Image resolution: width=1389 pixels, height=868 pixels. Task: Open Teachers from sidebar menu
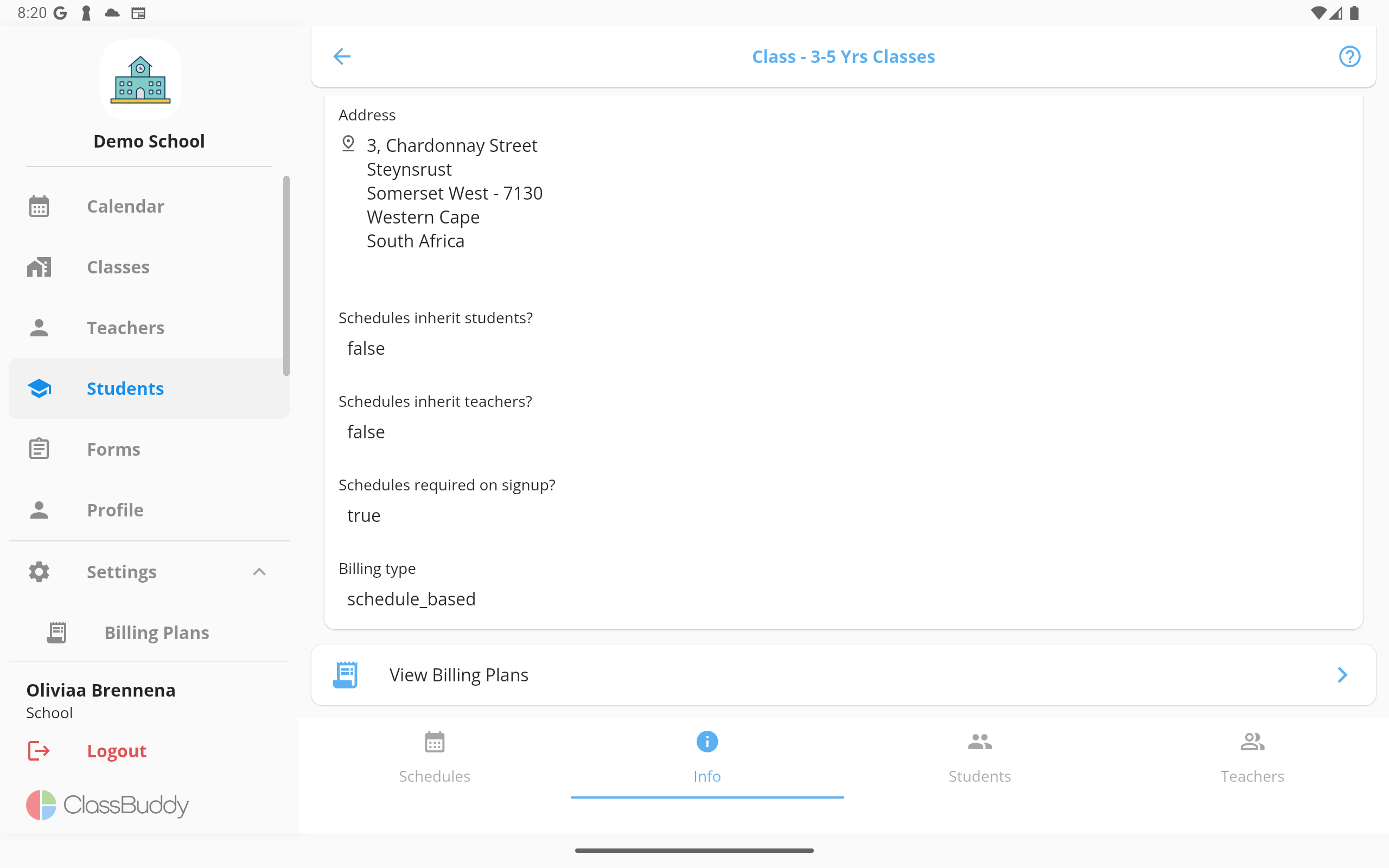point(149,328)
